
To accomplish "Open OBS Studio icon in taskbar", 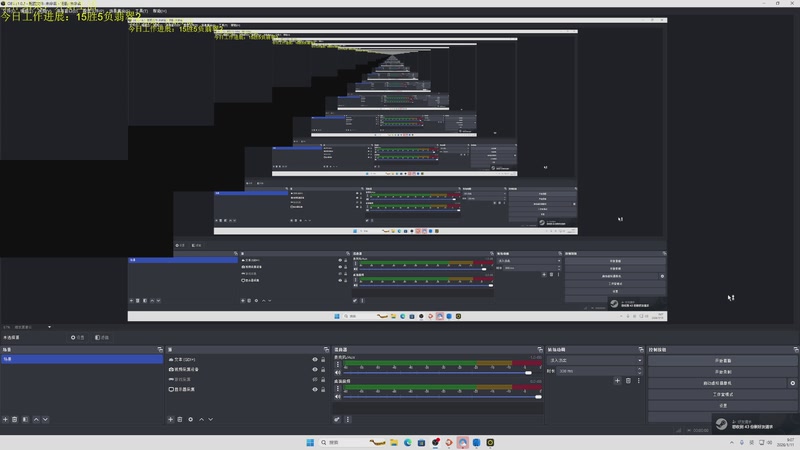I will pyautogui.click(x=435, y=442).
